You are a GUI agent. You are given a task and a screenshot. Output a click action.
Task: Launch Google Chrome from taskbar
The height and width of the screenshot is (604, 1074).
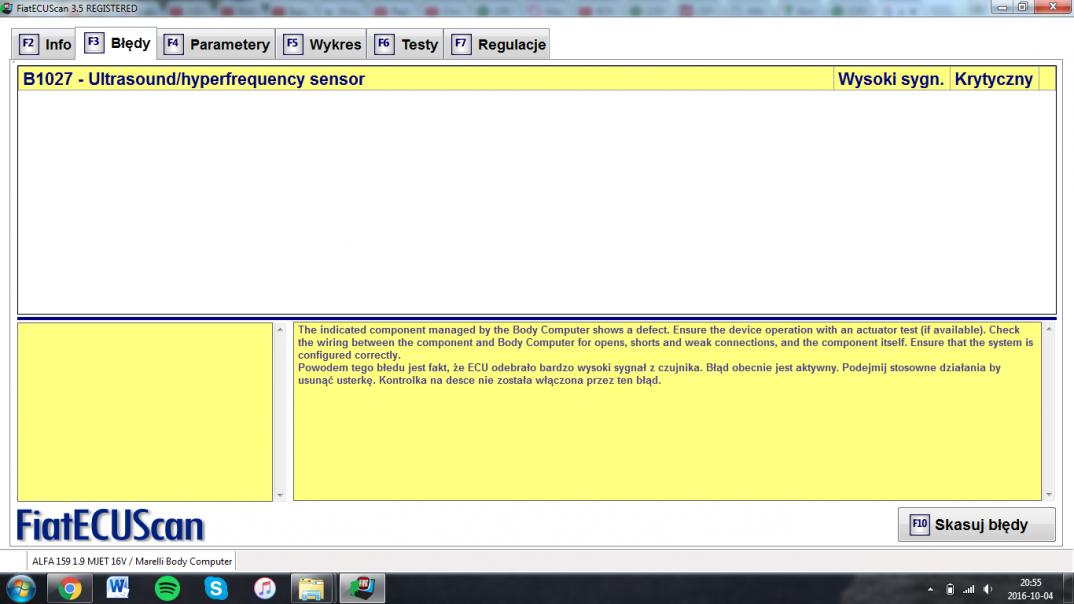[x=69, y=588]
